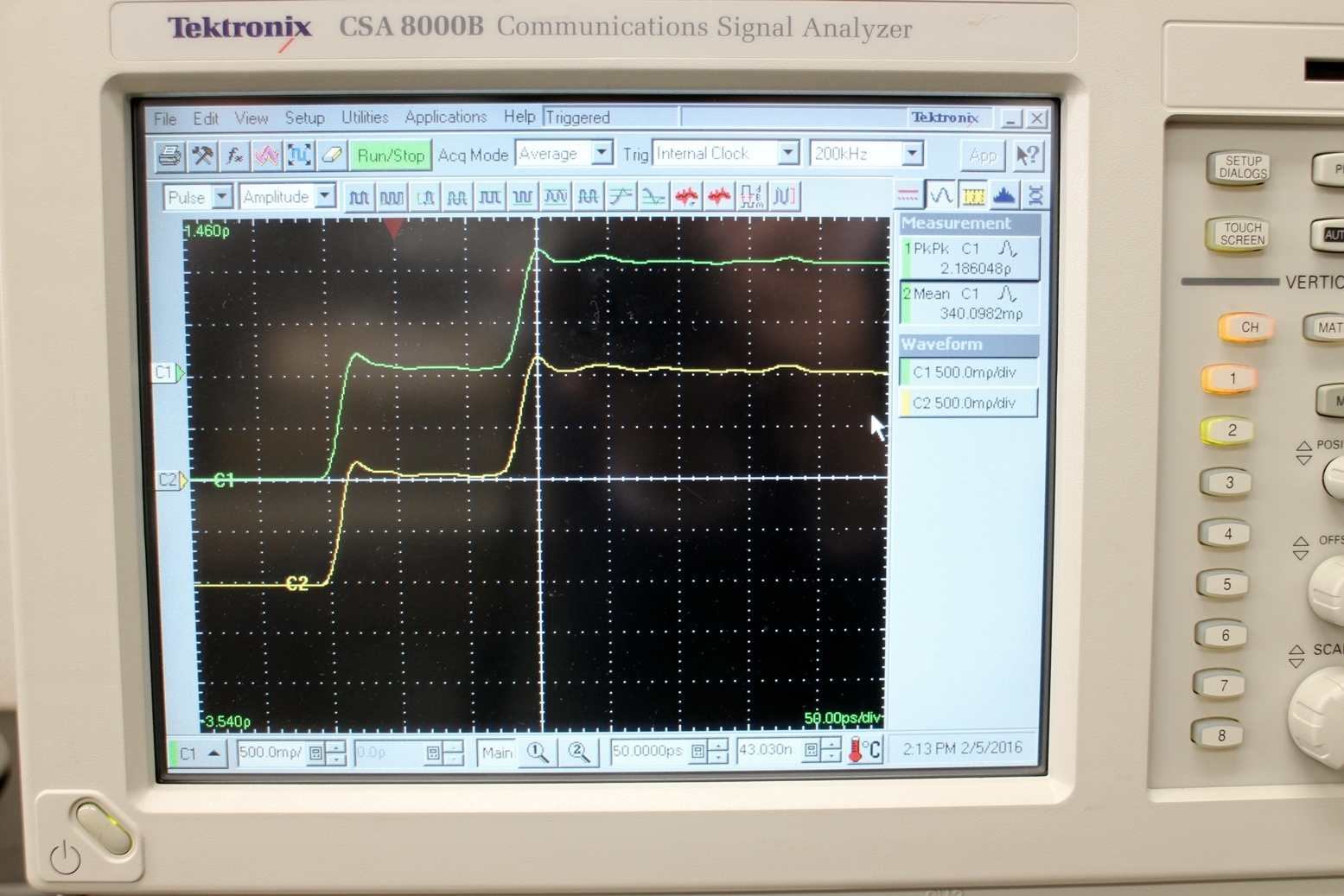Toggle lit channel 1 front-panel button
The width and height of the screenshot is (1344, 896).
click(x=1231, y=378)
